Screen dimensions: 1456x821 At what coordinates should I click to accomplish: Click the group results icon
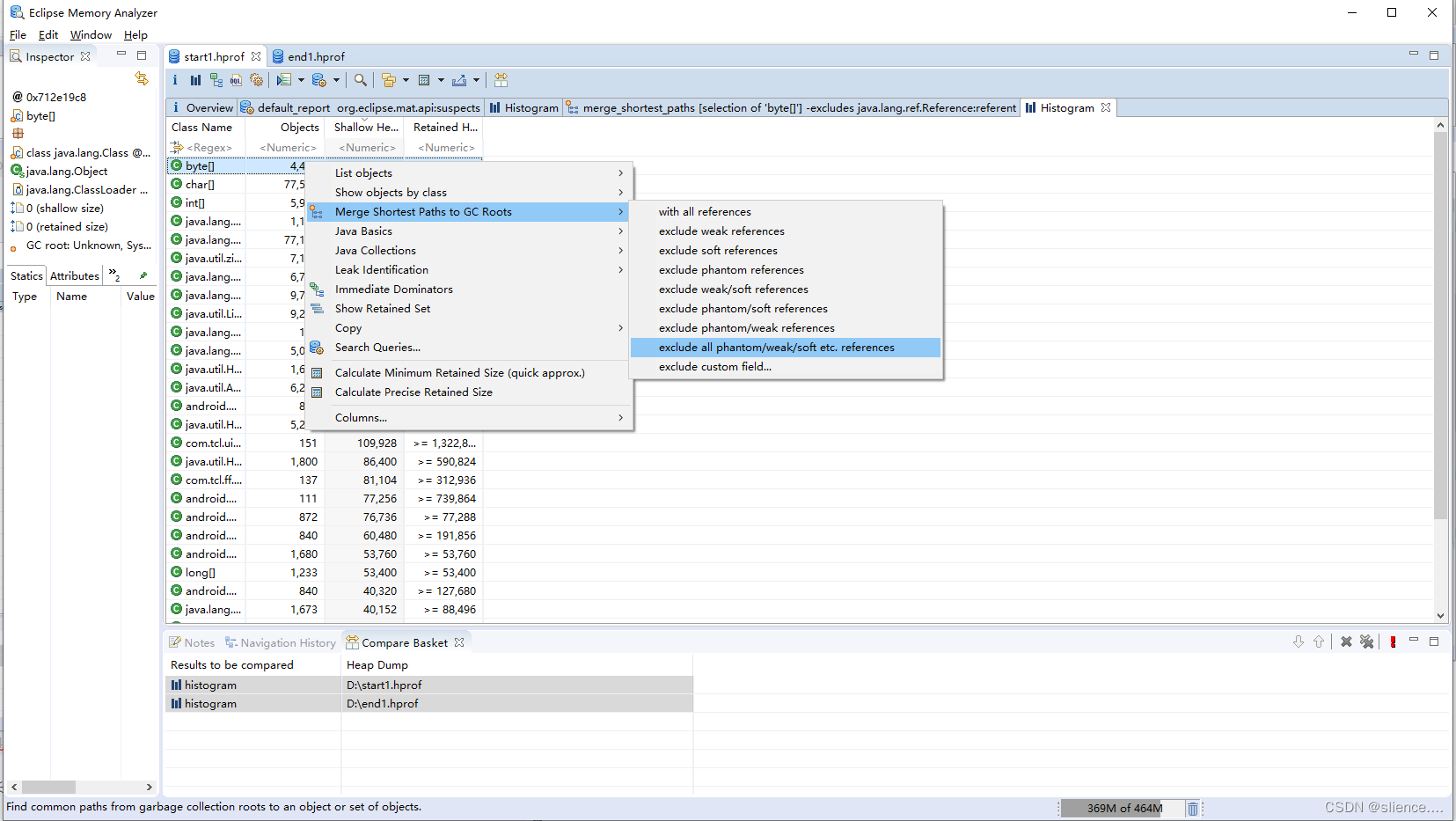coord(388,80)
